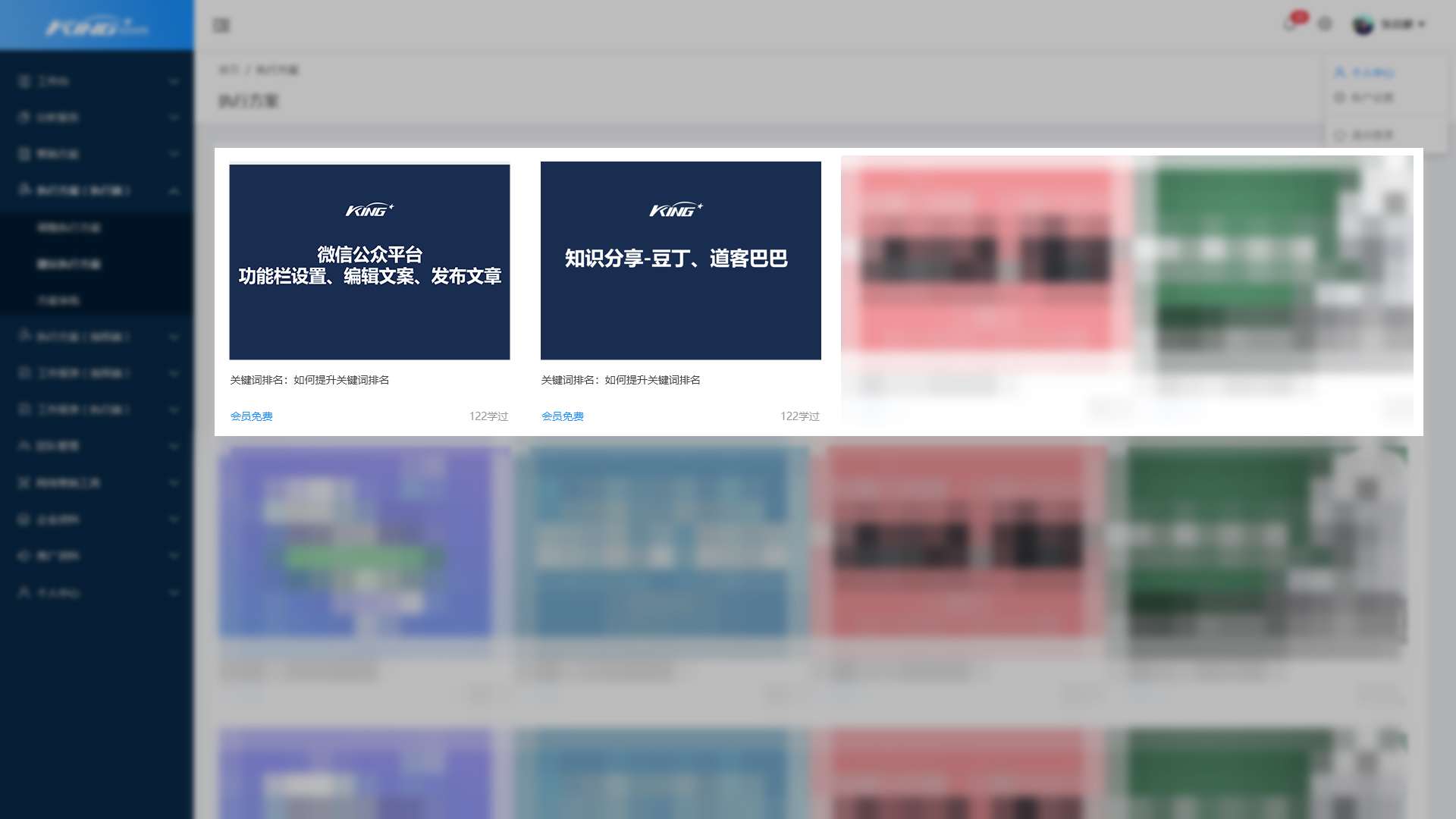Toggle the sidebar with the hamburger icon
Image resolution: width=1456 pixels, height=819 pixels.
(221, 25)
